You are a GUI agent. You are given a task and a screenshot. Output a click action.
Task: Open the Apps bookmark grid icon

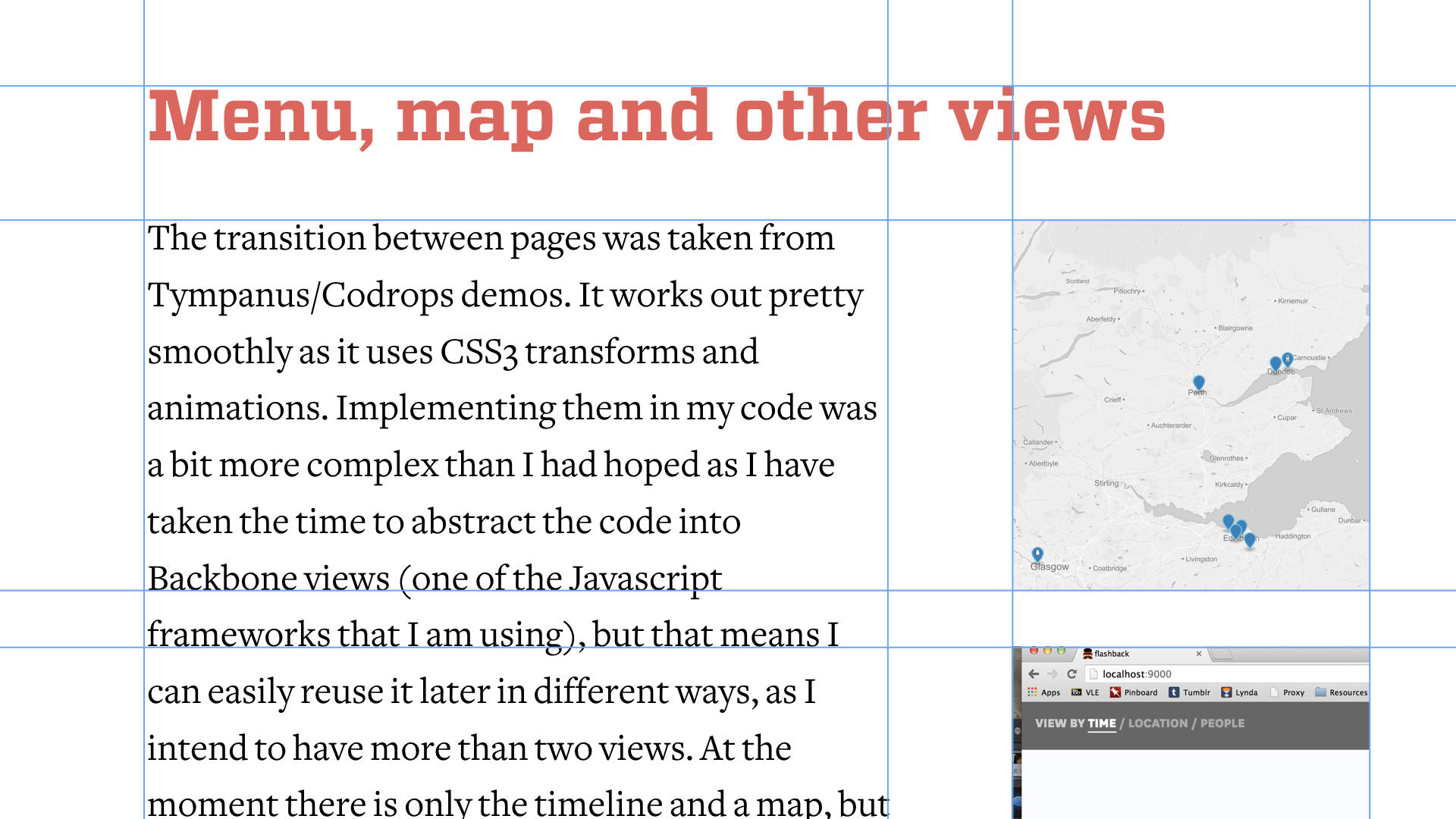coord(1032,692)
